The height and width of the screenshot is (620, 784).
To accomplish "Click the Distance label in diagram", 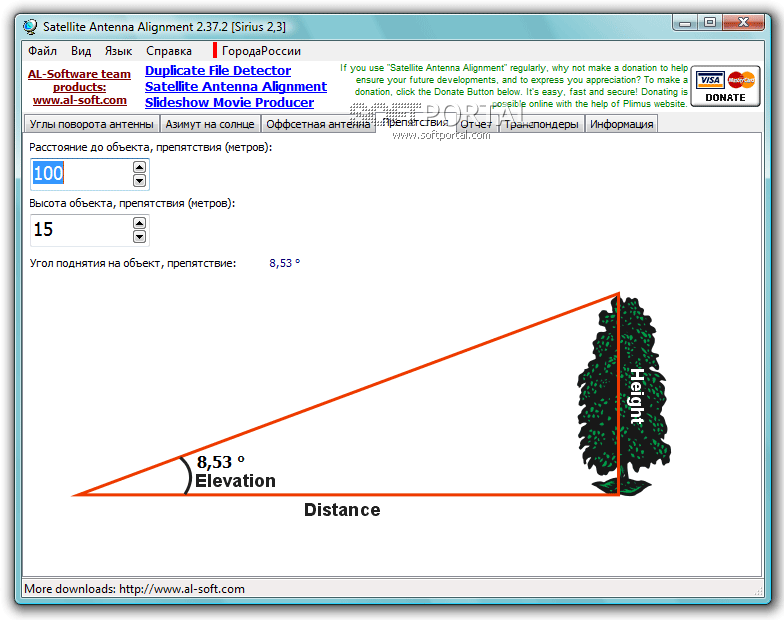I will point(342,510).
